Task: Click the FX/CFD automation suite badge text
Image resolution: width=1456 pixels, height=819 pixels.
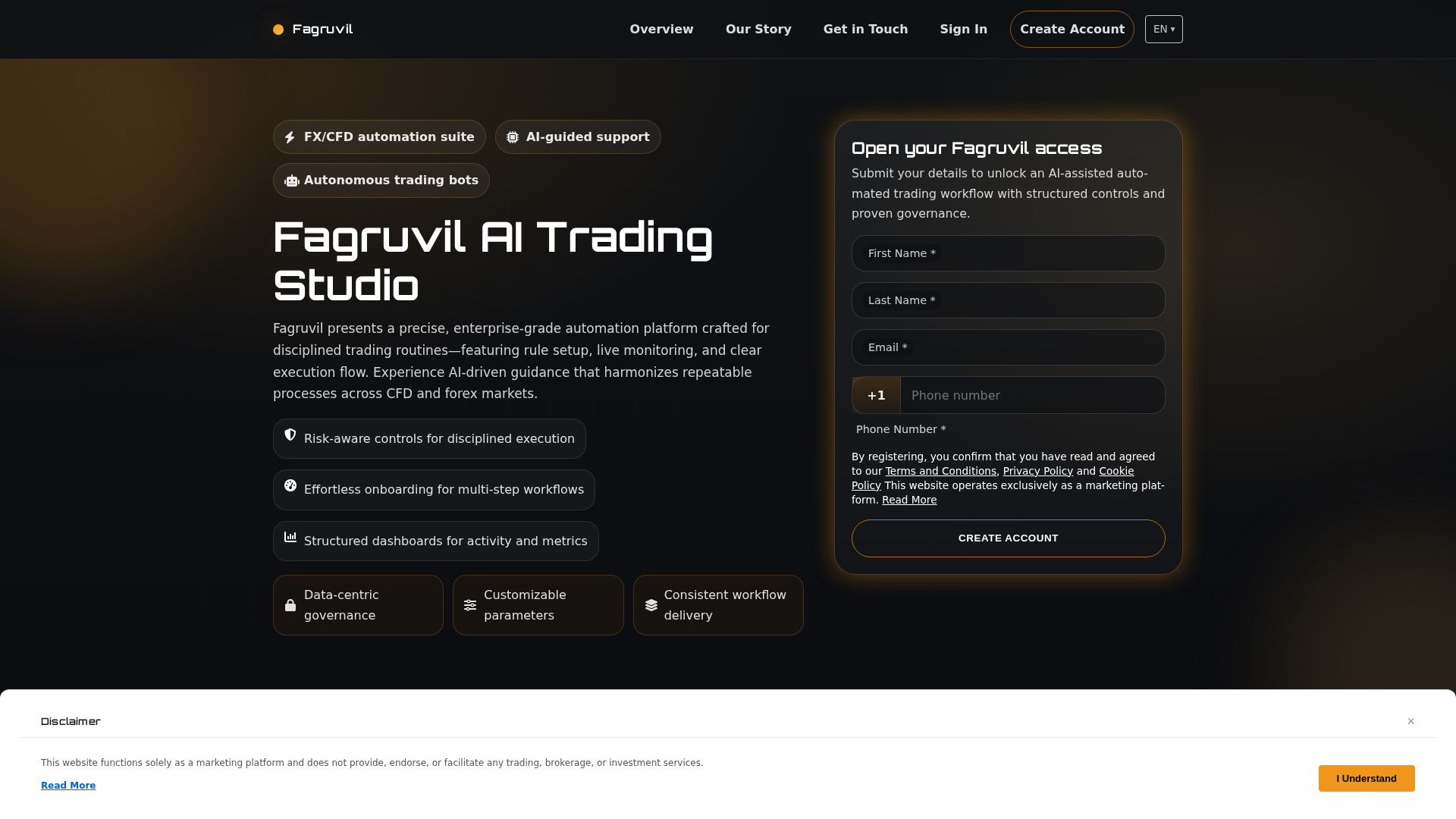Action: click(x=389, y=137)
